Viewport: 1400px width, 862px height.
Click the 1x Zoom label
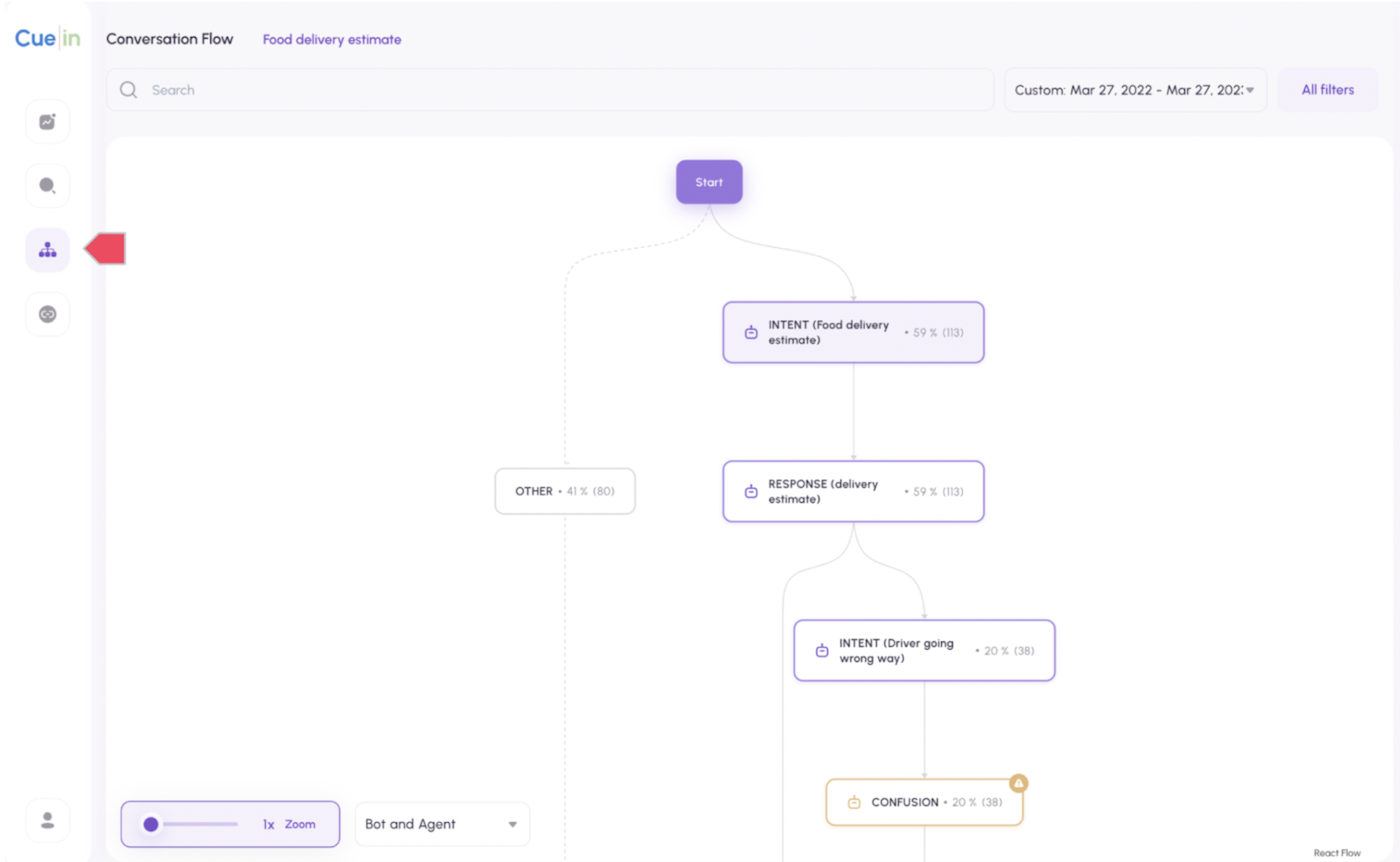pos(289,825)
